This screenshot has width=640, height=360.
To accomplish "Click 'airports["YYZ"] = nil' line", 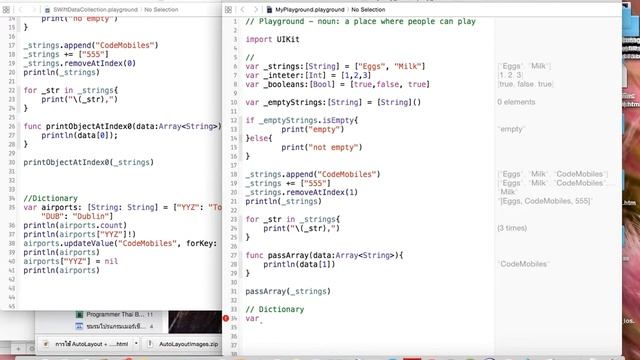I will tap(71, 261).
